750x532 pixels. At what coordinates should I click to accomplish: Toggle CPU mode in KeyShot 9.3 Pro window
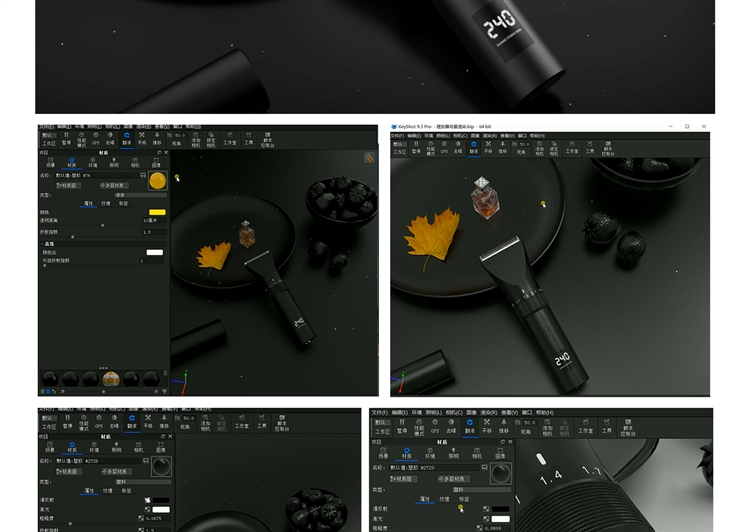(x=444, y=147)
